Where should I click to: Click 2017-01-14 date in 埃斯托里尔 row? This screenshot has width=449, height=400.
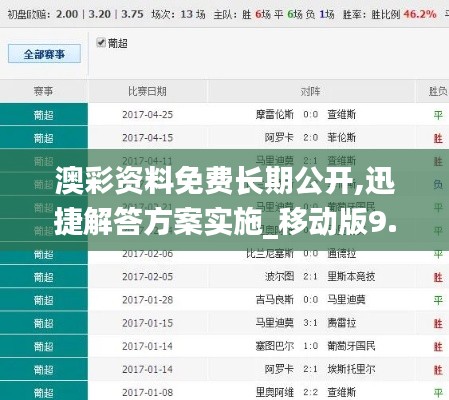click(x=147, y=369)
